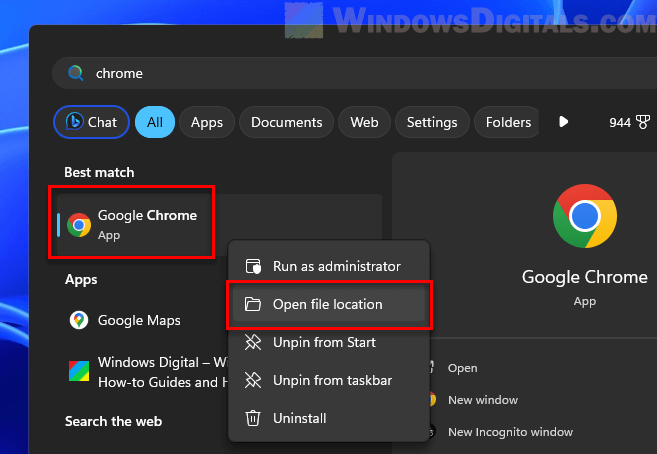This screenshot has width=657, height=454.
Task: Show more filters with the arrow button
Action: (564, 122)
